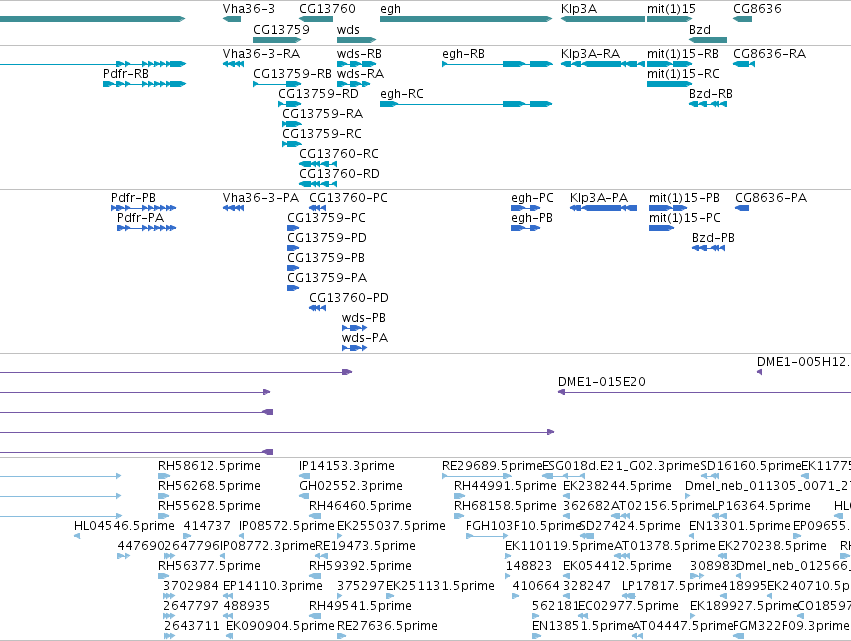Screen dimensions: 851x641
Task: Select the RE29689.5prime EST label
Action: tap(492, 466)
